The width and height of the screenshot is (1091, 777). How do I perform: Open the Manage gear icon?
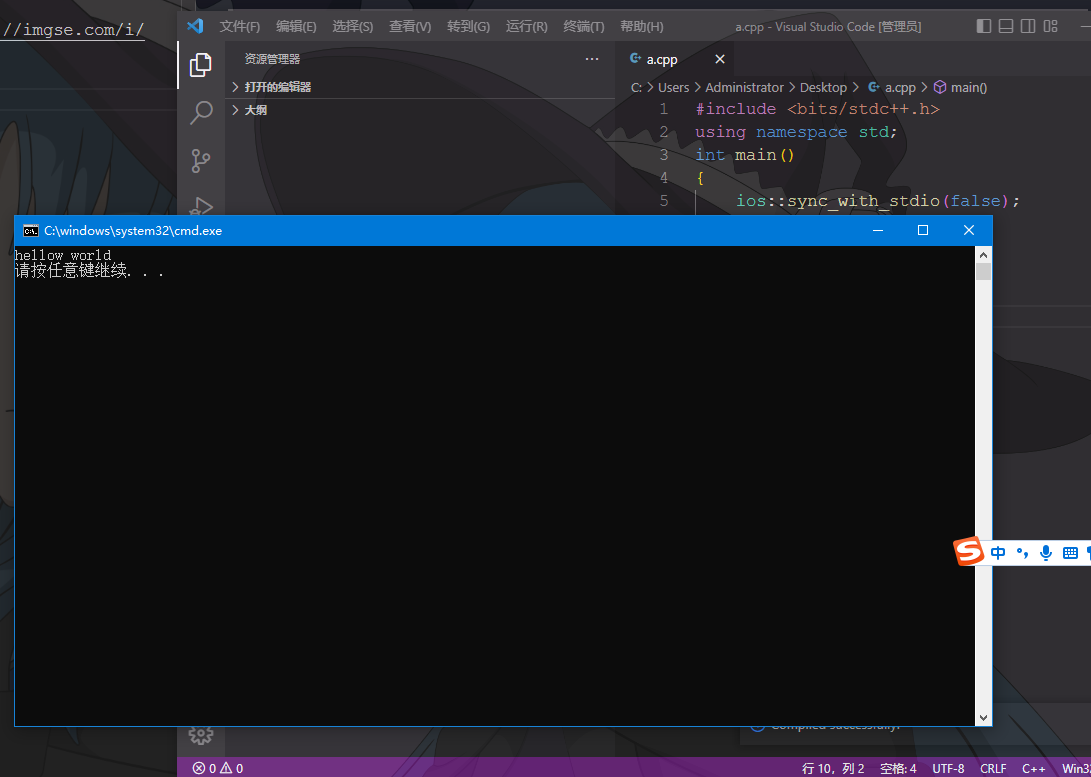201,735
